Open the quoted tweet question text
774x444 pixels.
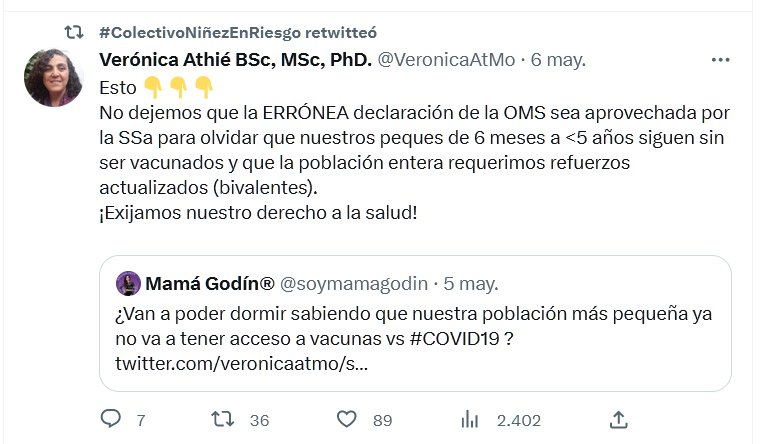pos(400,313)
